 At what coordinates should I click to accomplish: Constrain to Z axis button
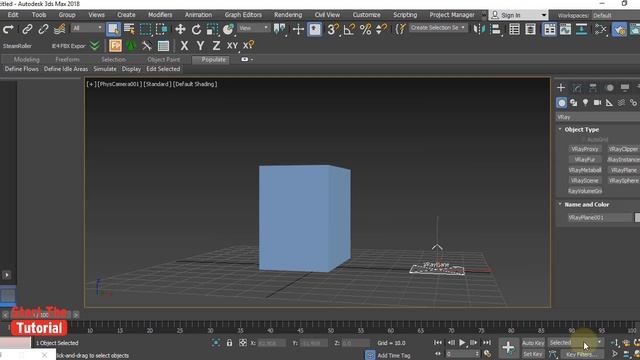(x=216, y=46)
